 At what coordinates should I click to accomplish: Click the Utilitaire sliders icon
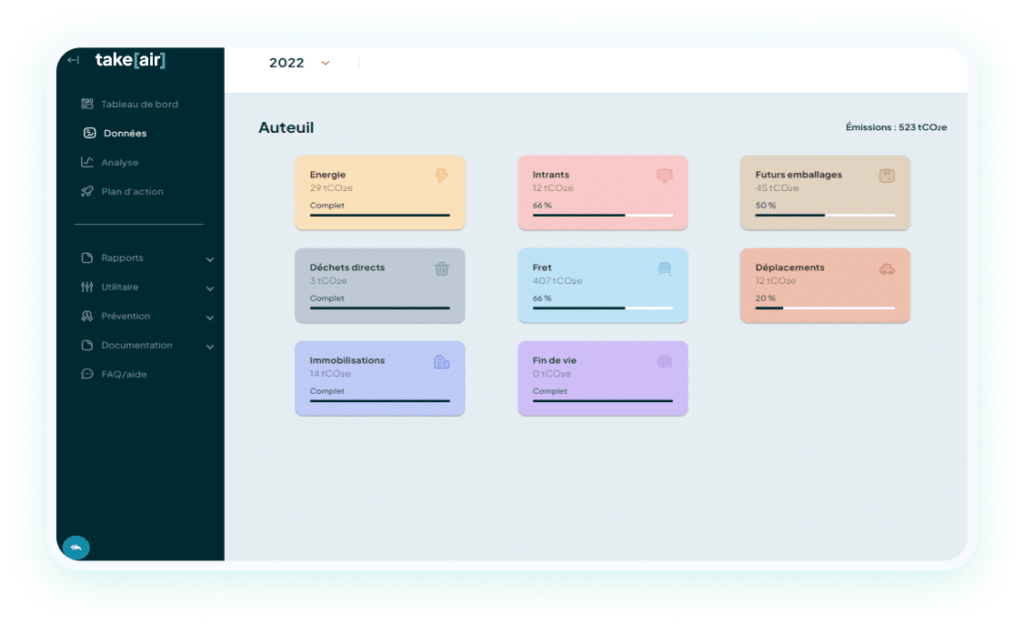coord(87,287)
